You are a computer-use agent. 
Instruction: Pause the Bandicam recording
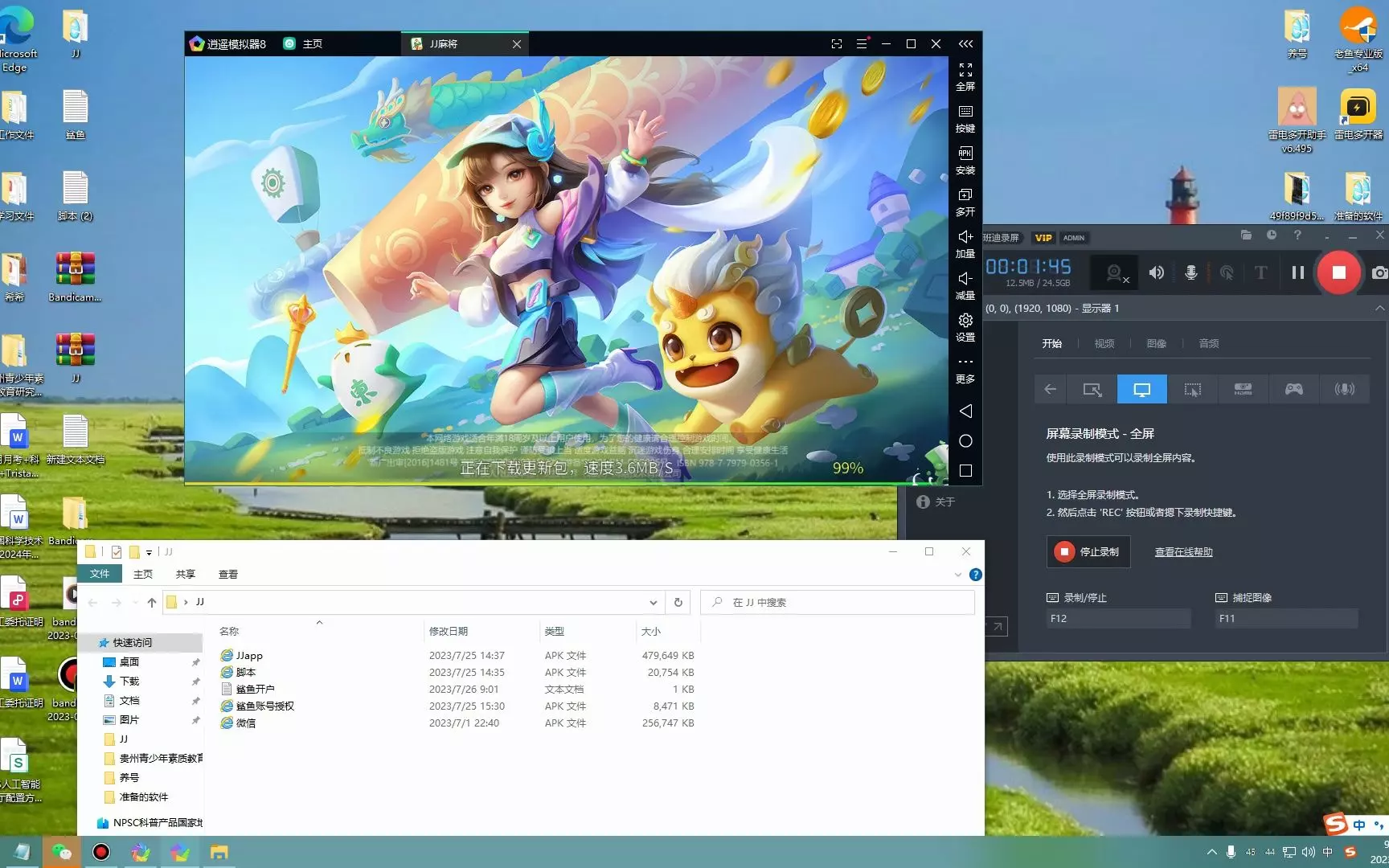click(1297, 273)
